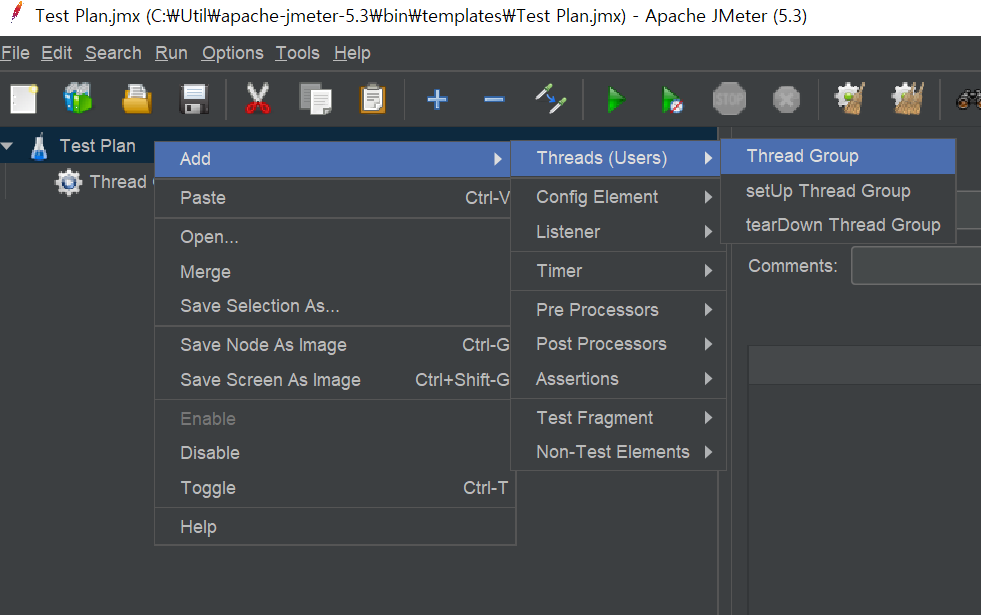Click the Comments input field

(x=916, y=266)
